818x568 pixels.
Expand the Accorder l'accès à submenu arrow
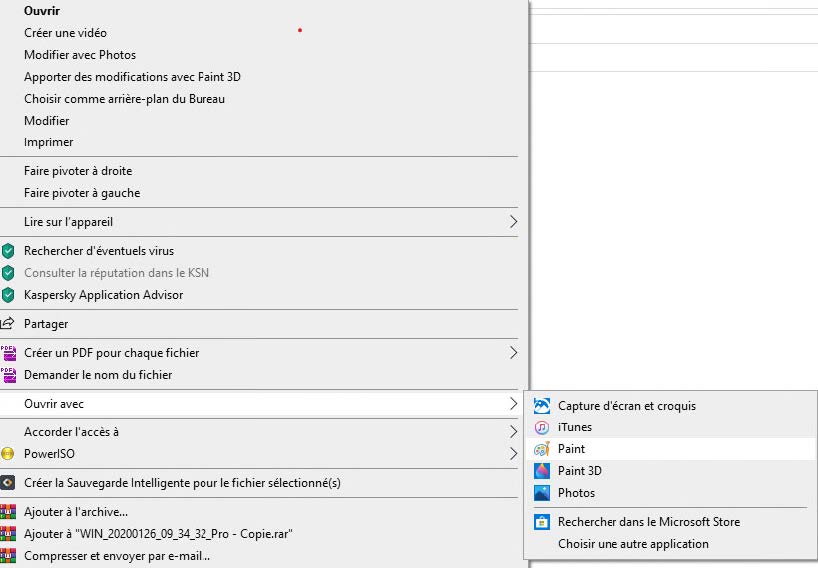(513, 432)
